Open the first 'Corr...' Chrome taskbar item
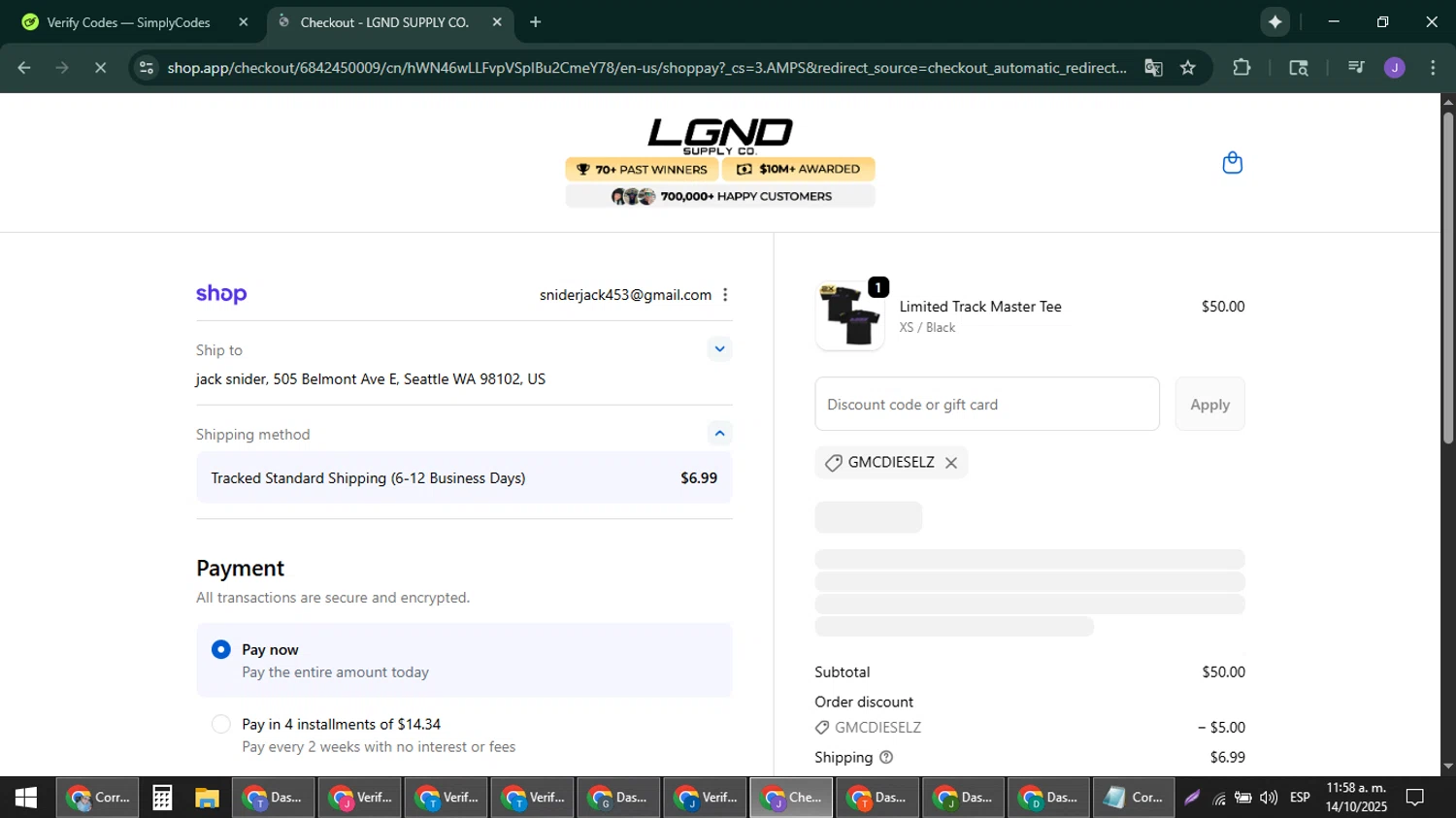The height and width of the screenshot is (818, 1456). [x=97, y=798]
